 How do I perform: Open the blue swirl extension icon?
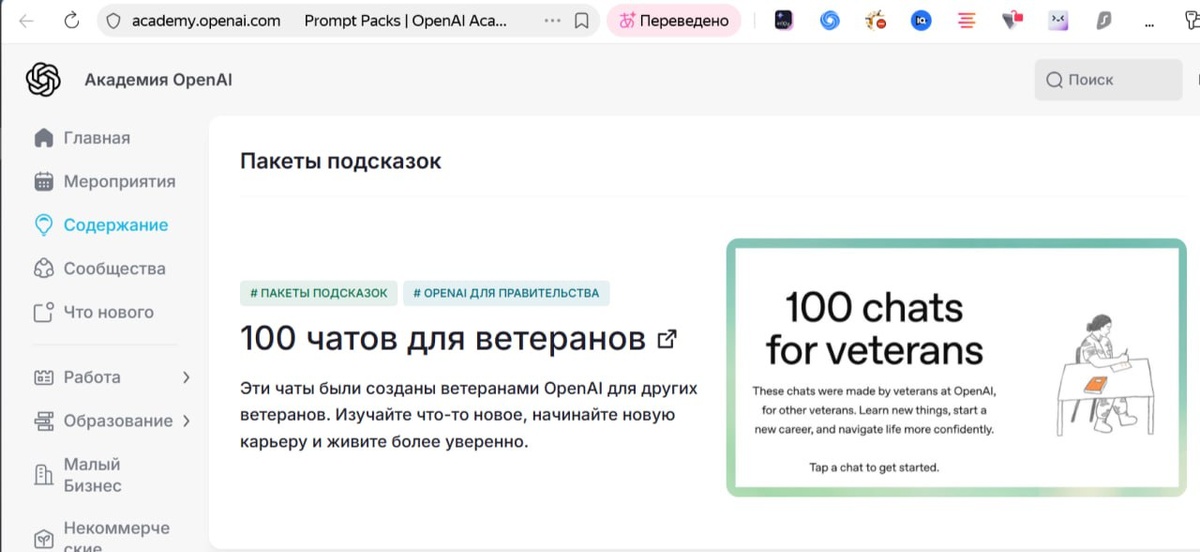tap(829, 20)
